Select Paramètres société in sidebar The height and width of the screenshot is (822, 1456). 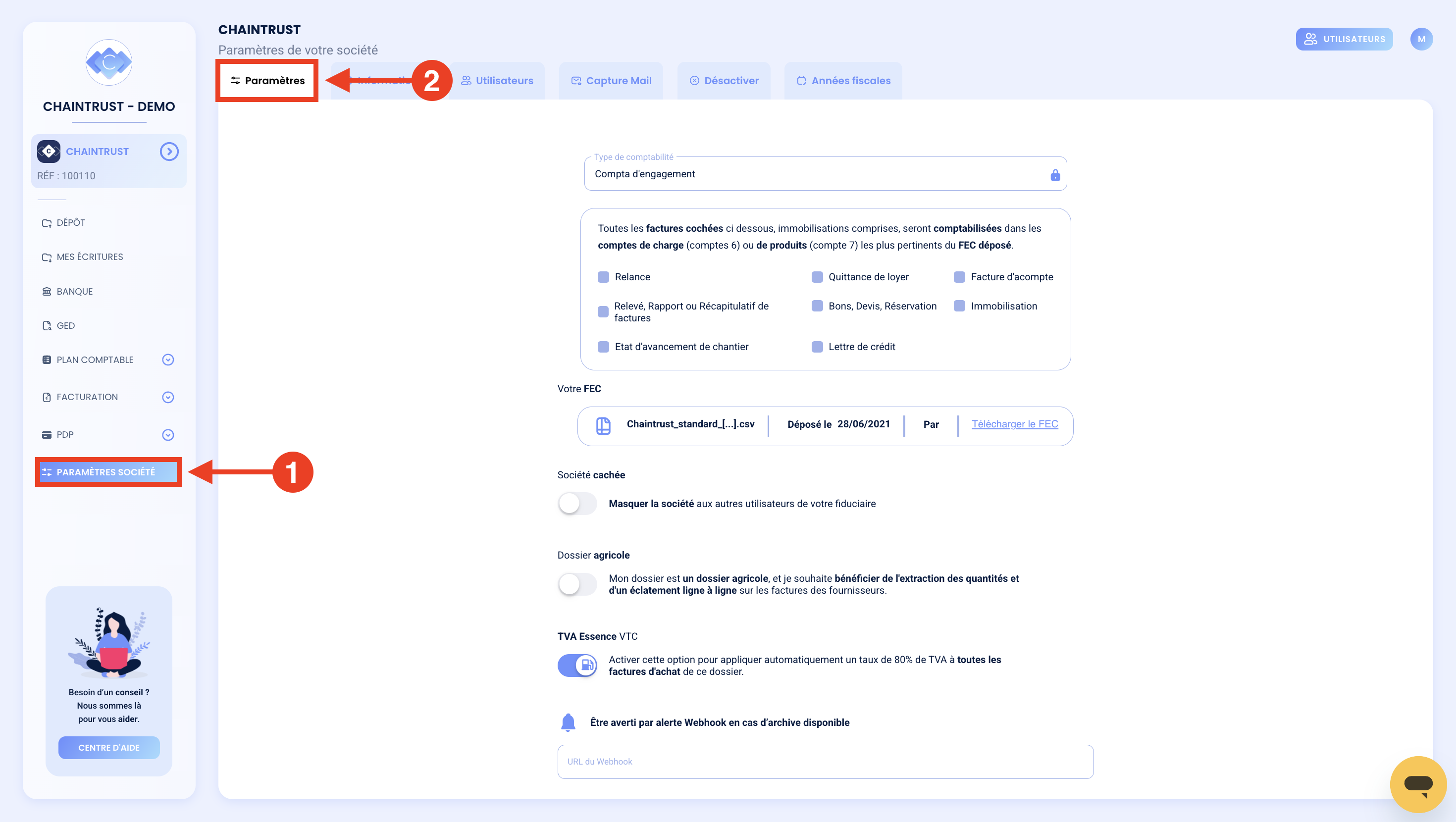point(108,472)
